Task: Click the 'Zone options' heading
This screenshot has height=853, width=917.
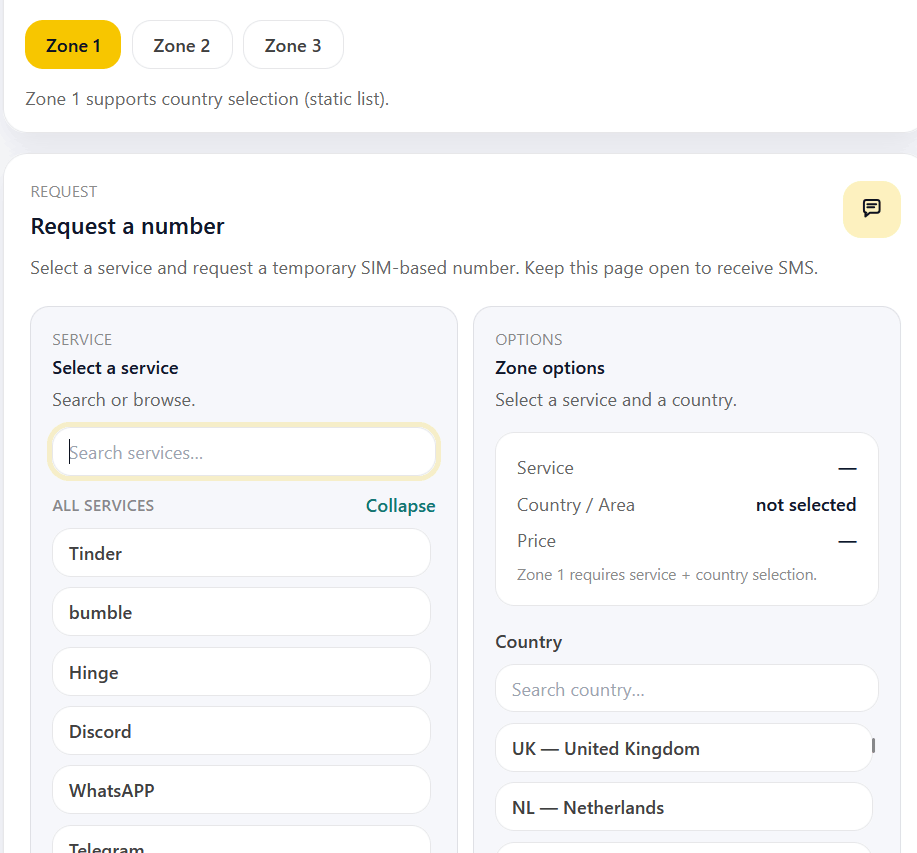Action: 550,368
